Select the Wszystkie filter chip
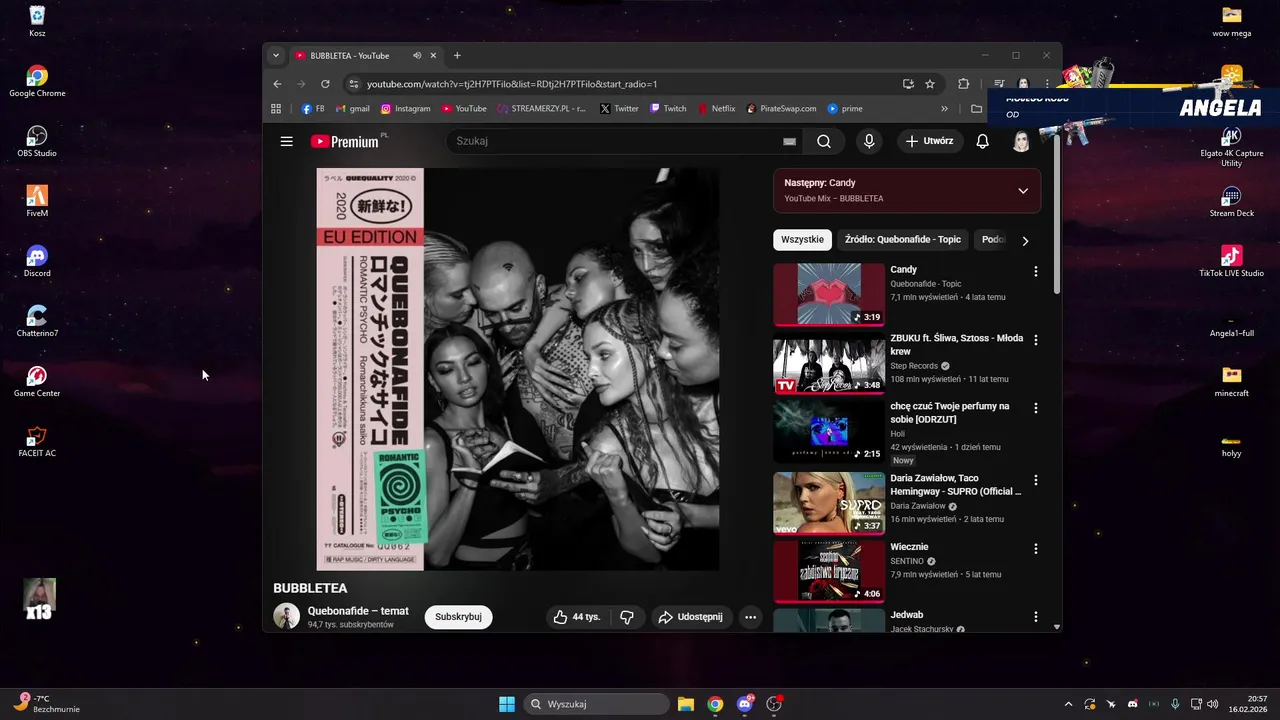Viewport: 1280px width, 720px height. 802,240
